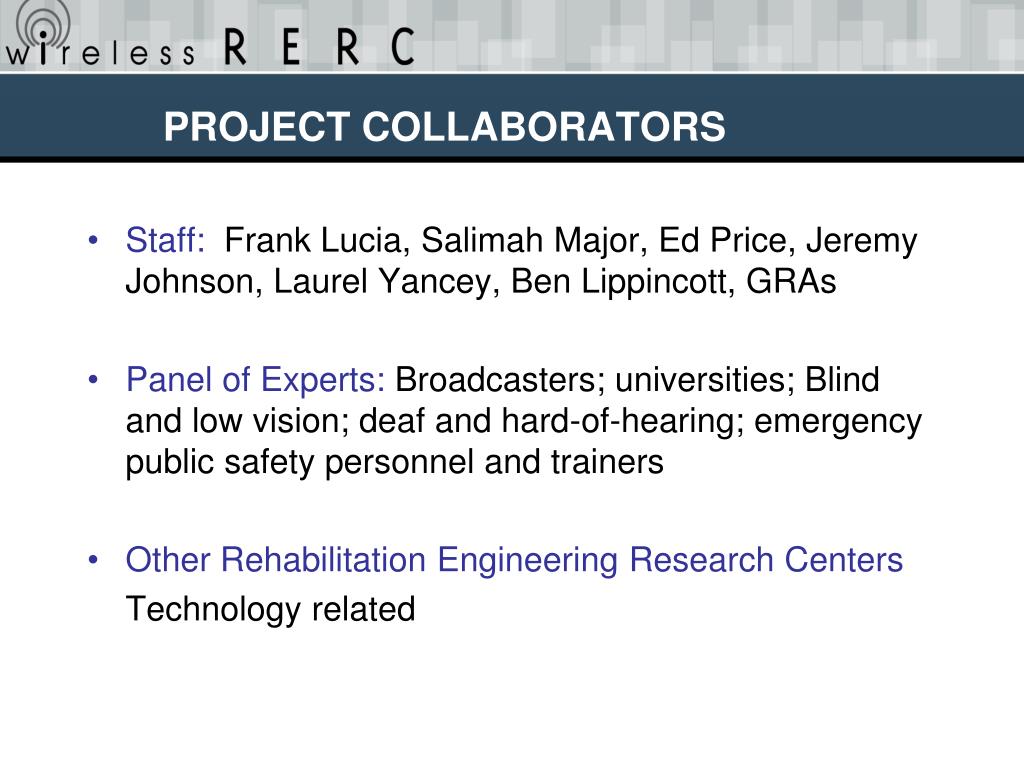This screenshot has width=1024, height=768.
Task: Select the name Ben Lippincott
Action: click(623, 282)
